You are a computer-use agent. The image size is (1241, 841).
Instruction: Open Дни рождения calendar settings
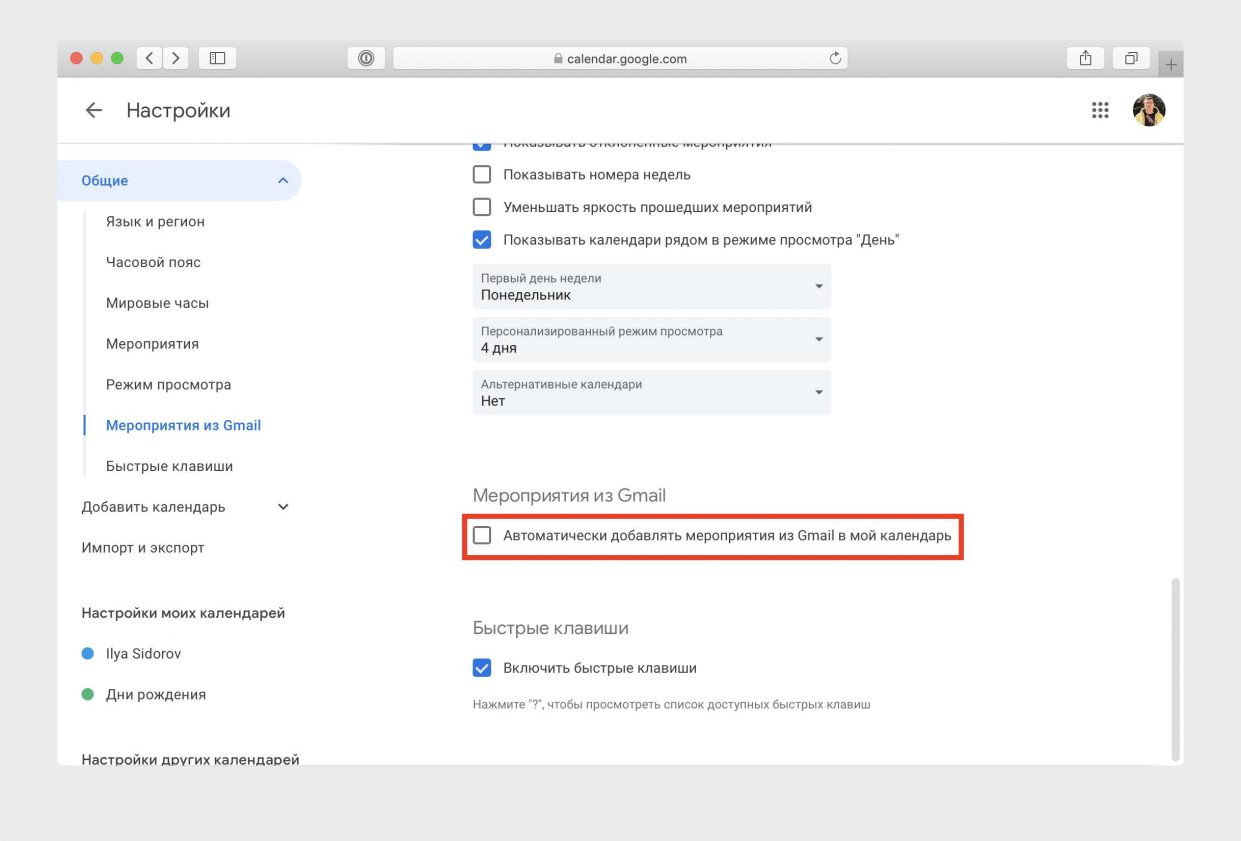click(156, 695)
